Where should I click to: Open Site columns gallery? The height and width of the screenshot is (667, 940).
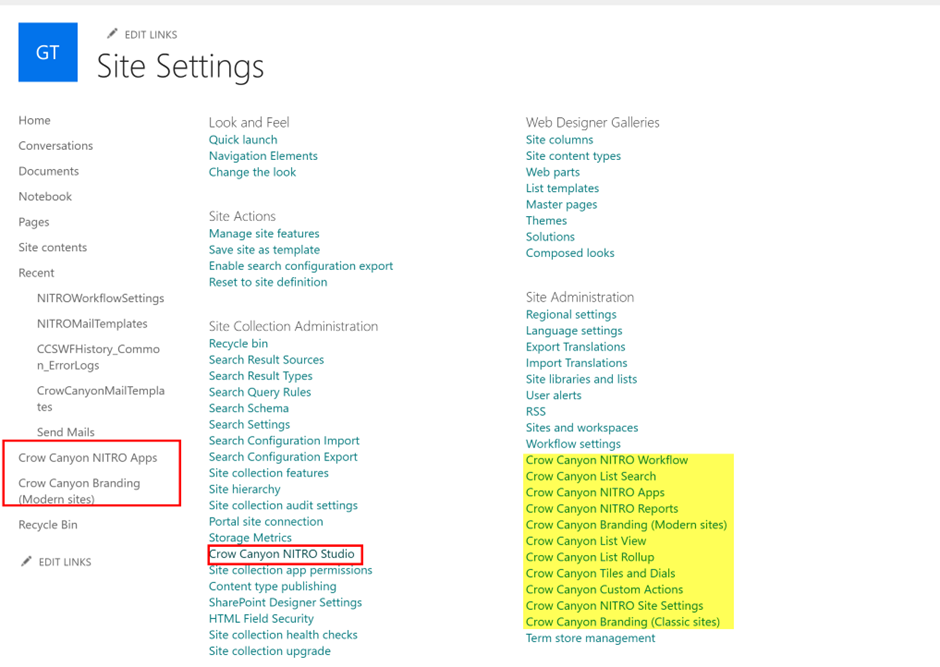pyautogui.click(x=559, y=139)
